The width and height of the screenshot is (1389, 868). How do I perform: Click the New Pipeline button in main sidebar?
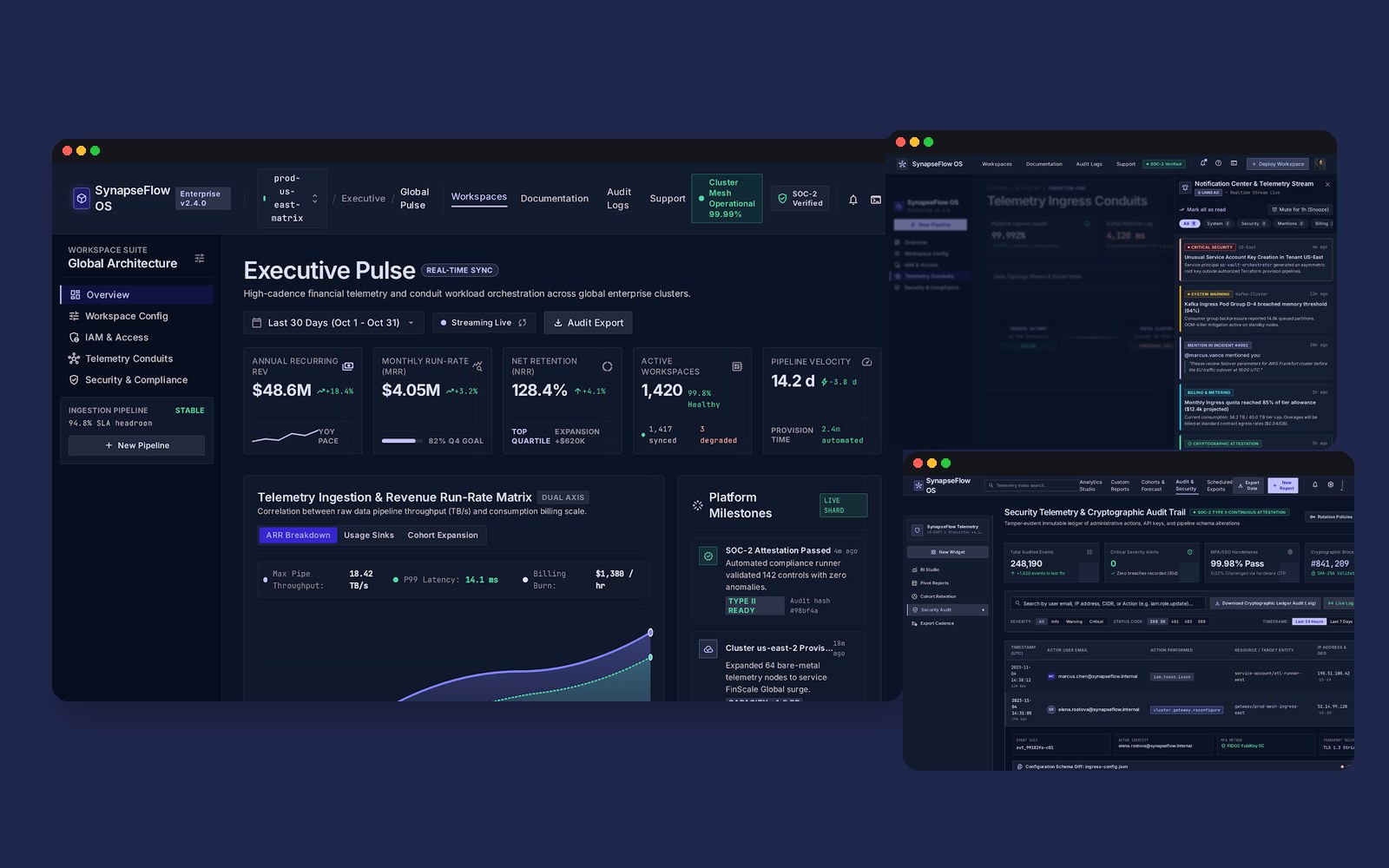pos(137,445)
